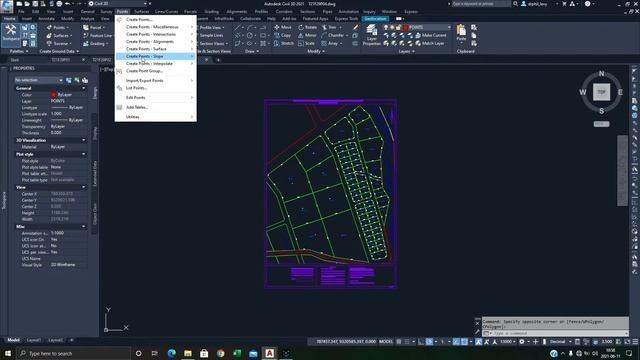Open Create Points - Alignments submenu

[x=156, y=42]
